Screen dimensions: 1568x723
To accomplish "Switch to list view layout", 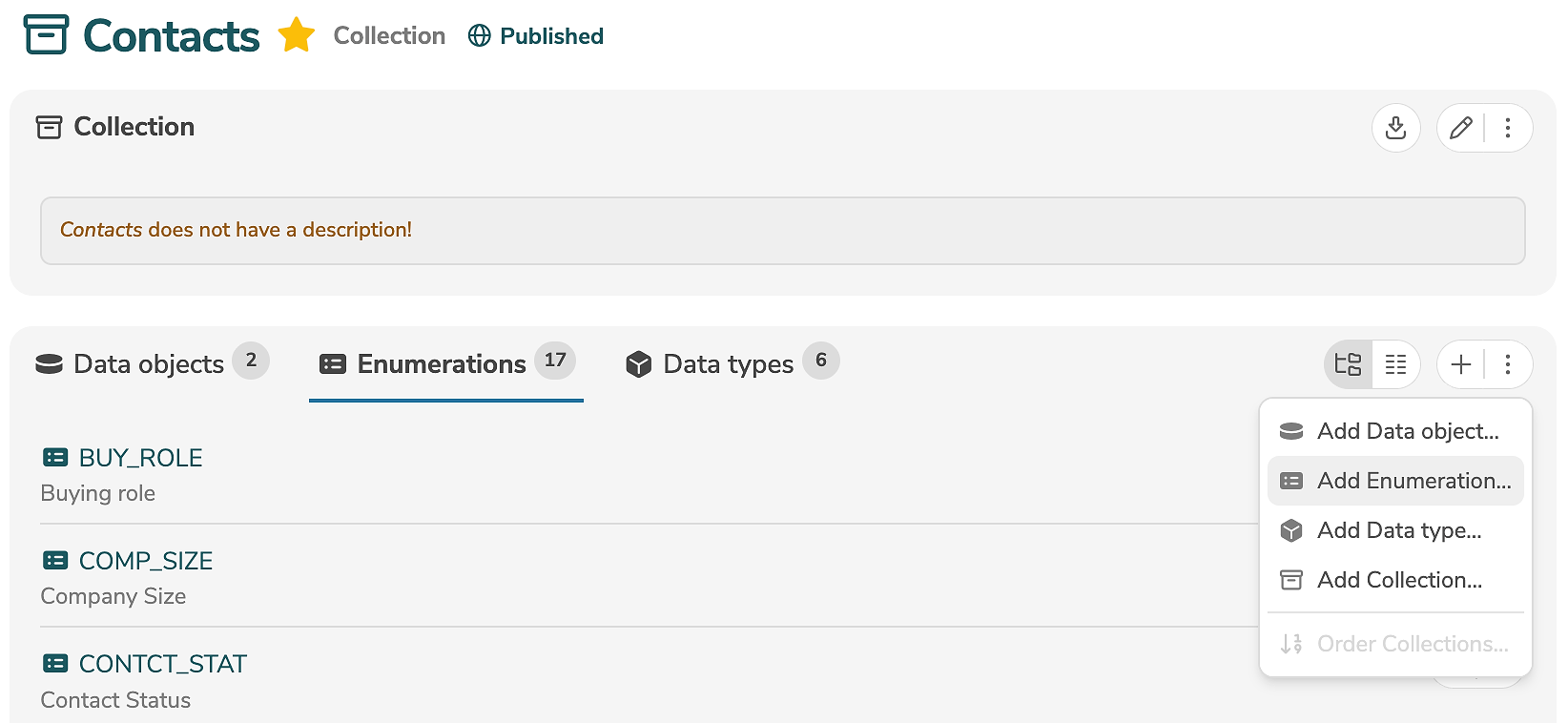I will click(1395, 364).
